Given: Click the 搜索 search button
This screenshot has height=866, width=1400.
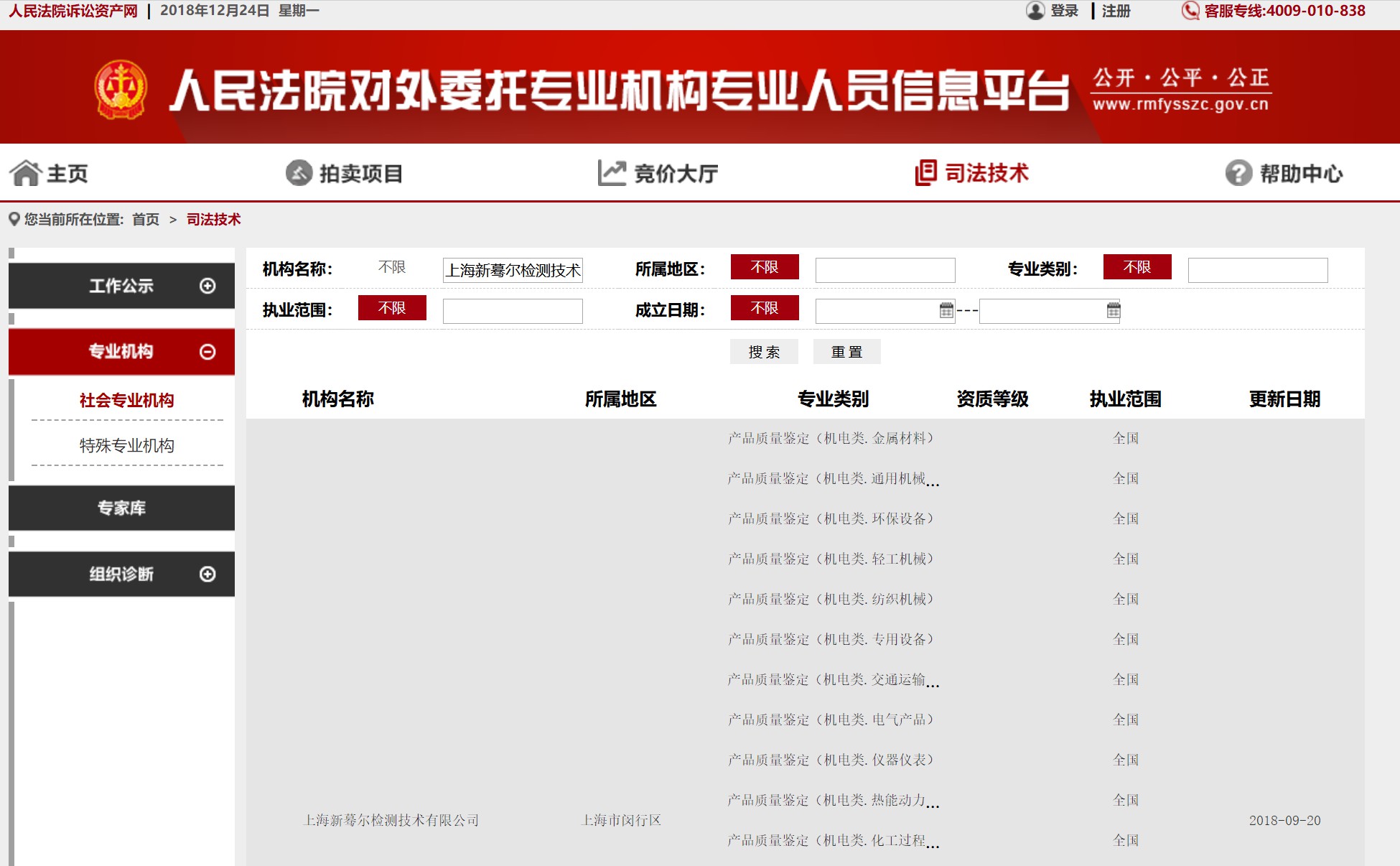Looking at the screenshot, I should pyautogui.click(x=763, y=352).
